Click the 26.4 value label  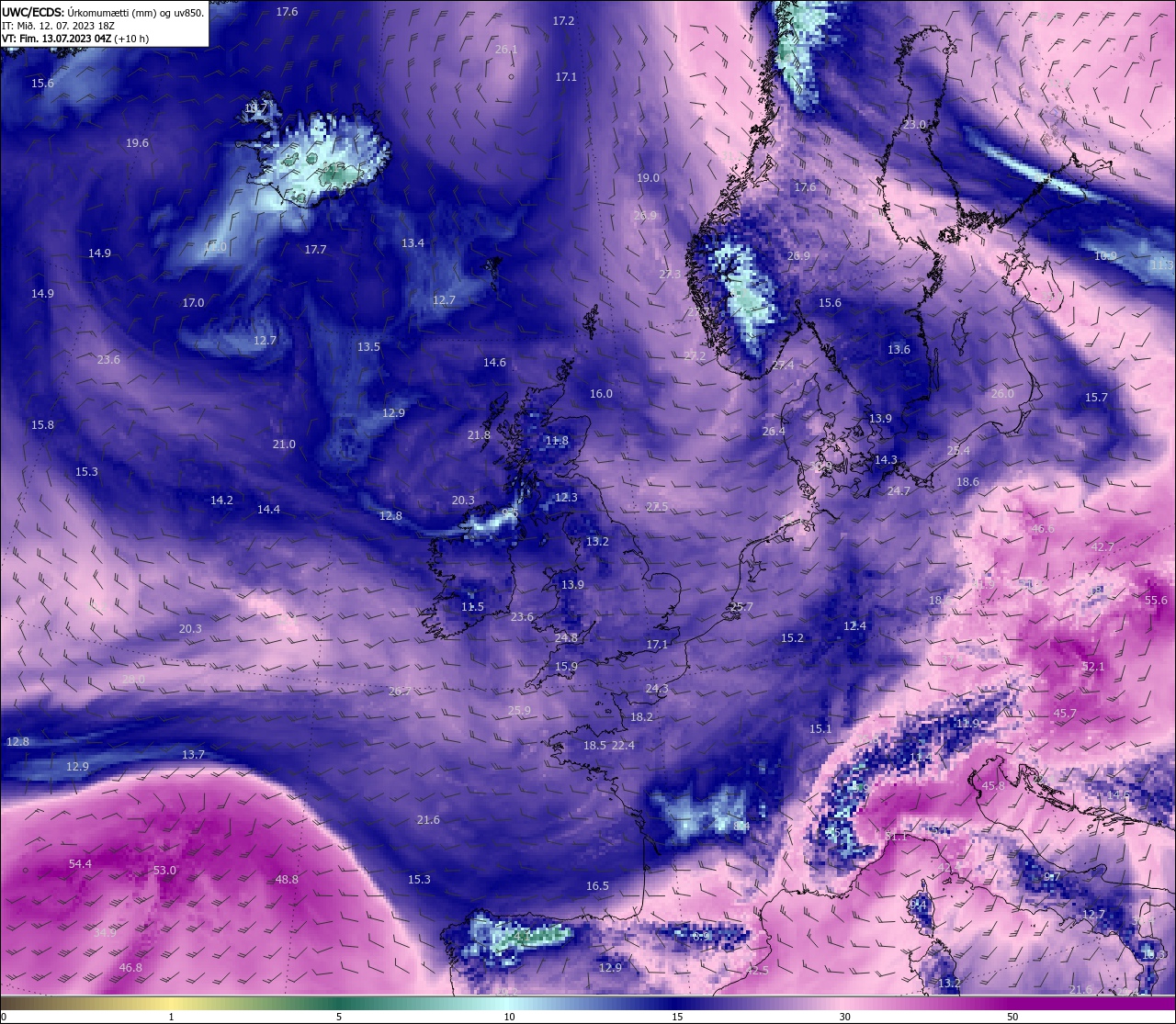(774, 432)
